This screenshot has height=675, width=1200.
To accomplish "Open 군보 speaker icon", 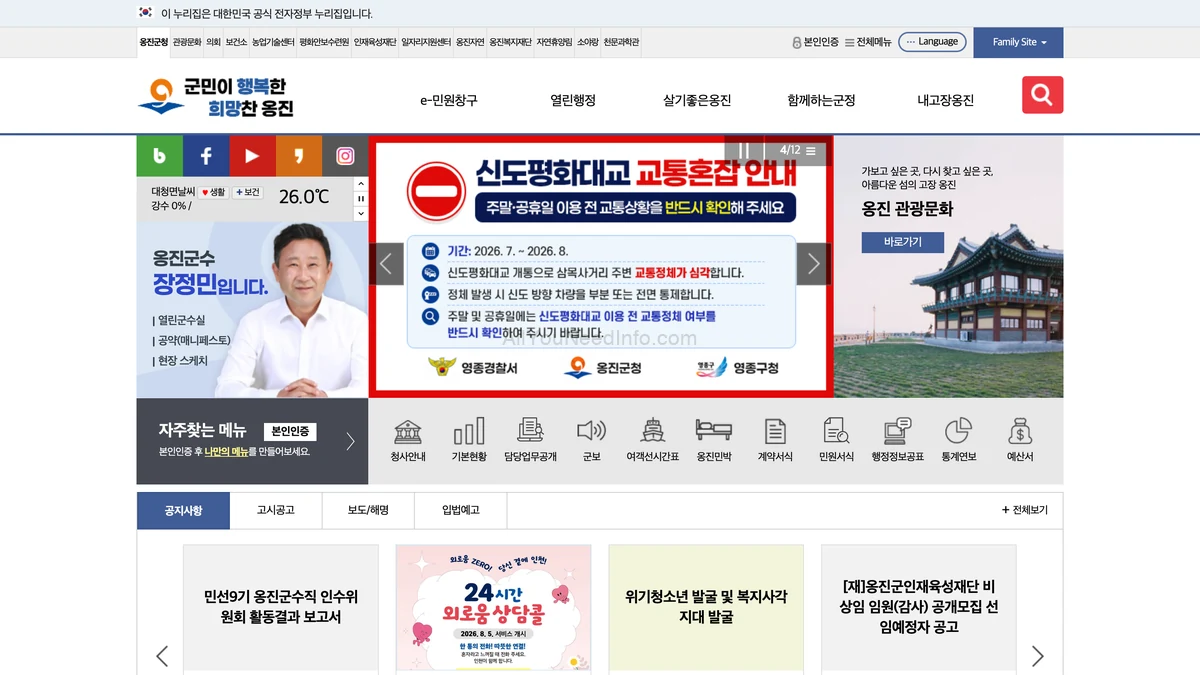I will pos(592,441).
